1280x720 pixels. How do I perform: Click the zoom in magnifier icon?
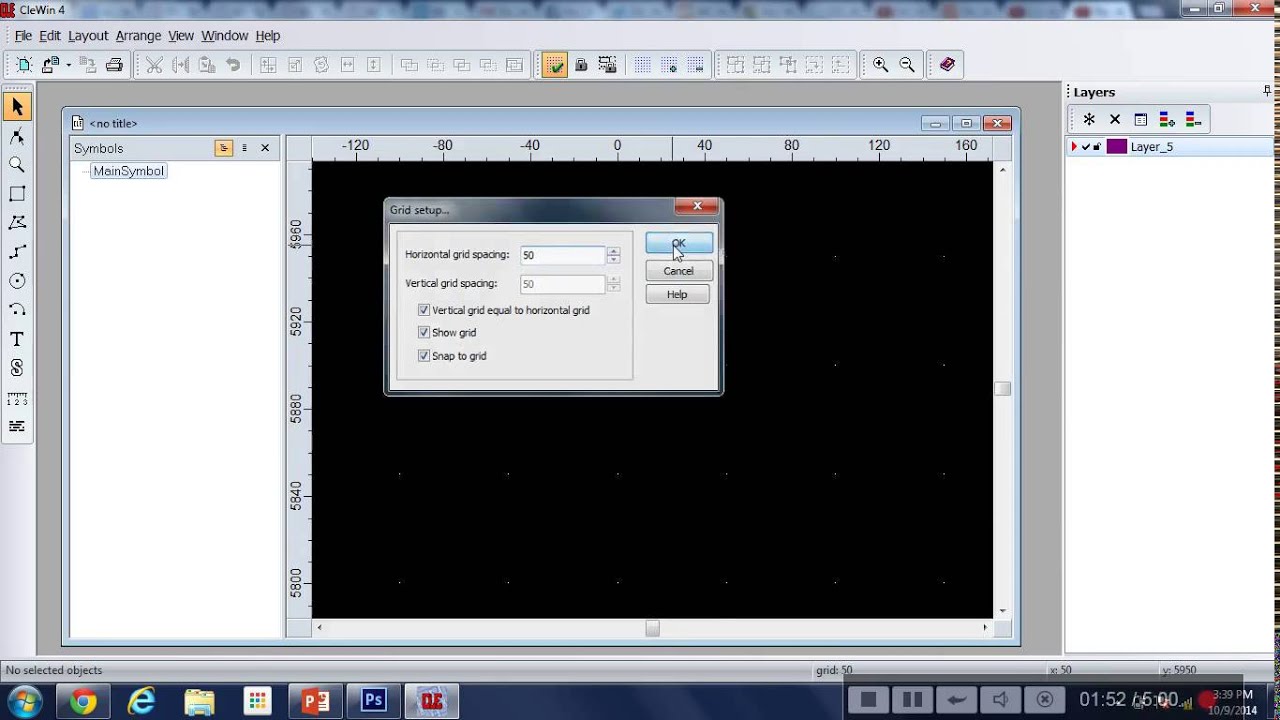click(880, 65)
